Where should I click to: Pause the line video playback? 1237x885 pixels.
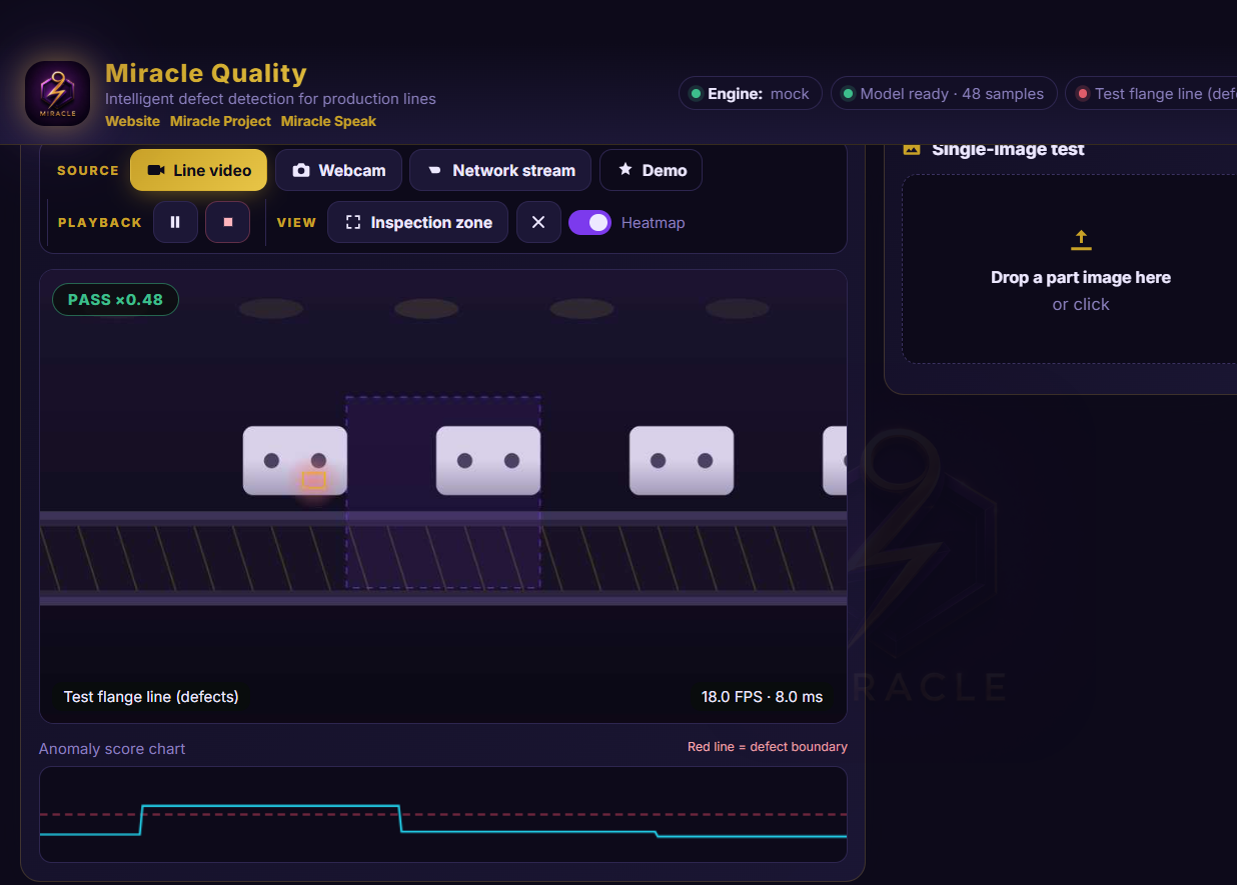175,222
